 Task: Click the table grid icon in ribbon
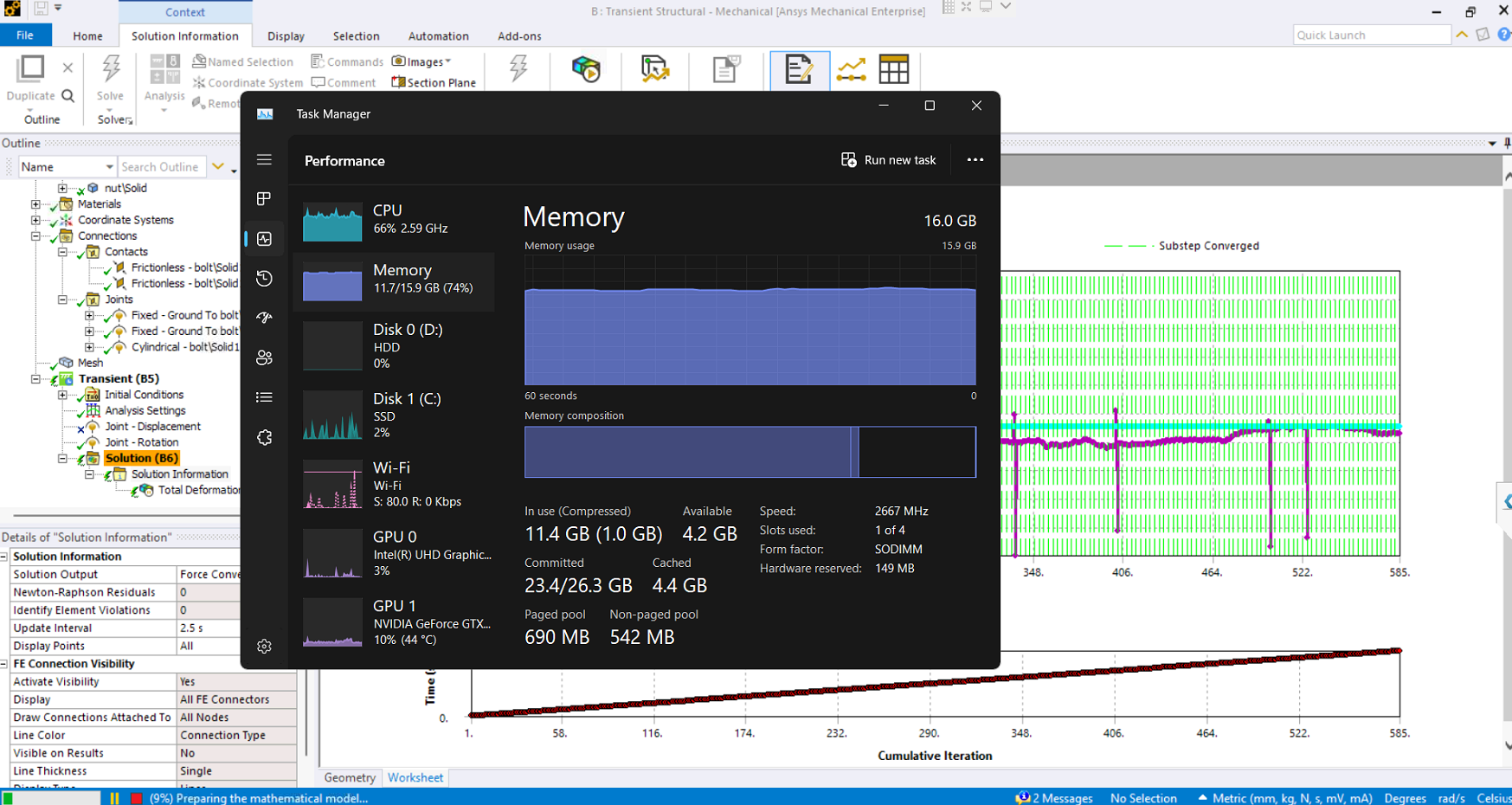[893, 69]
